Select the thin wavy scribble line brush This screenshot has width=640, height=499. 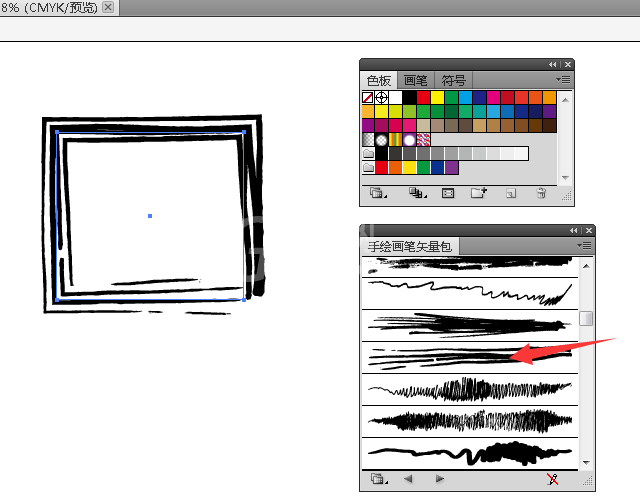click(x=470, y=294)
